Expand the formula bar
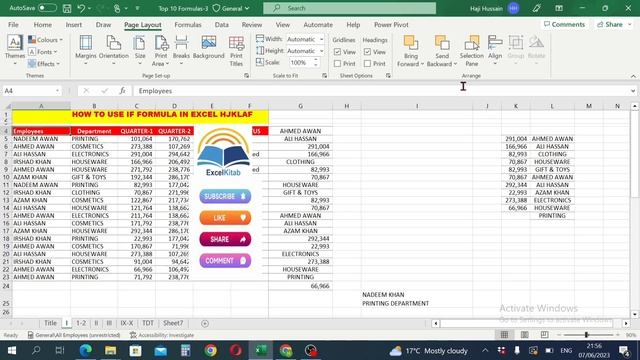Screen dimensions: 640x360 (633, 91)
